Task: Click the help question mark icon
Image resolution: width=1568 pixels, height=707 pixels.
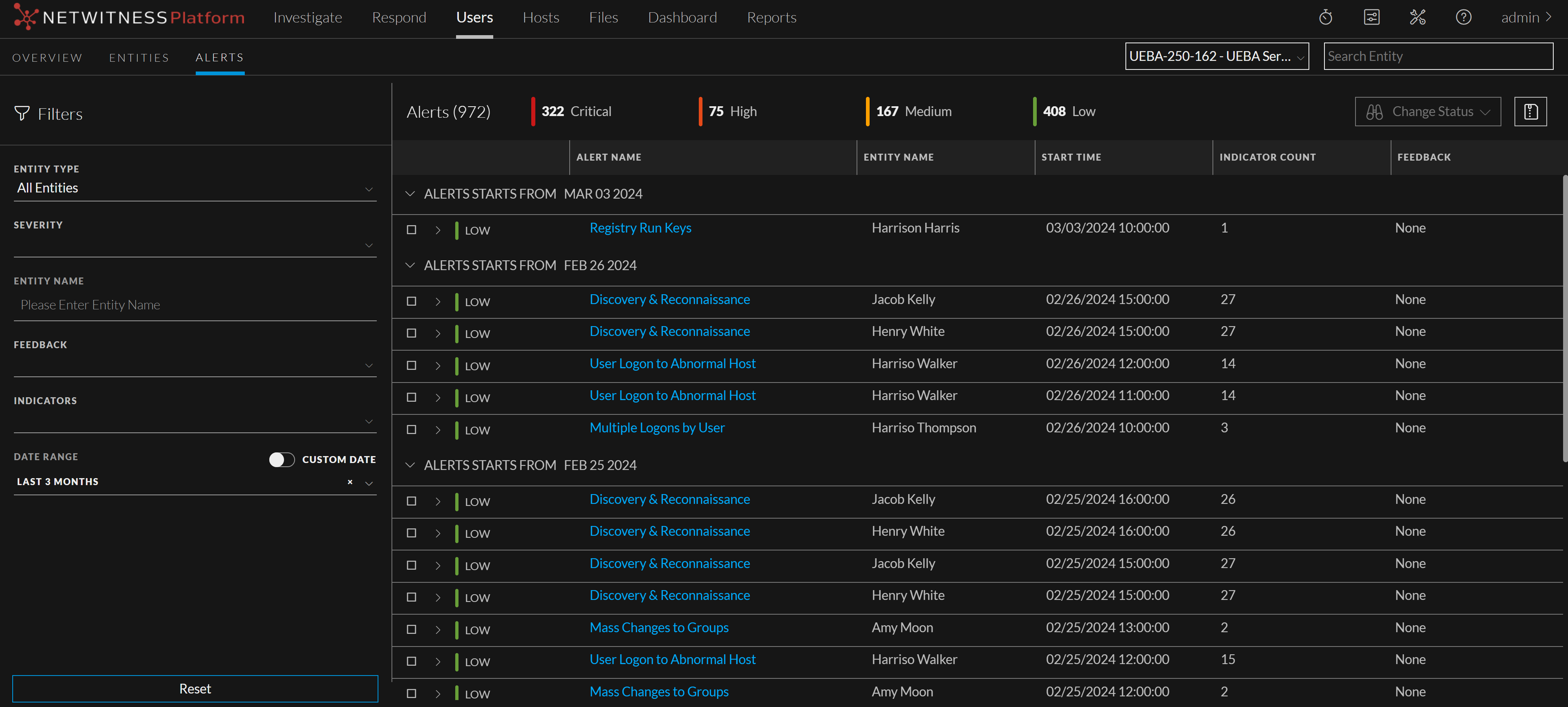Action: click(1463, 18)
